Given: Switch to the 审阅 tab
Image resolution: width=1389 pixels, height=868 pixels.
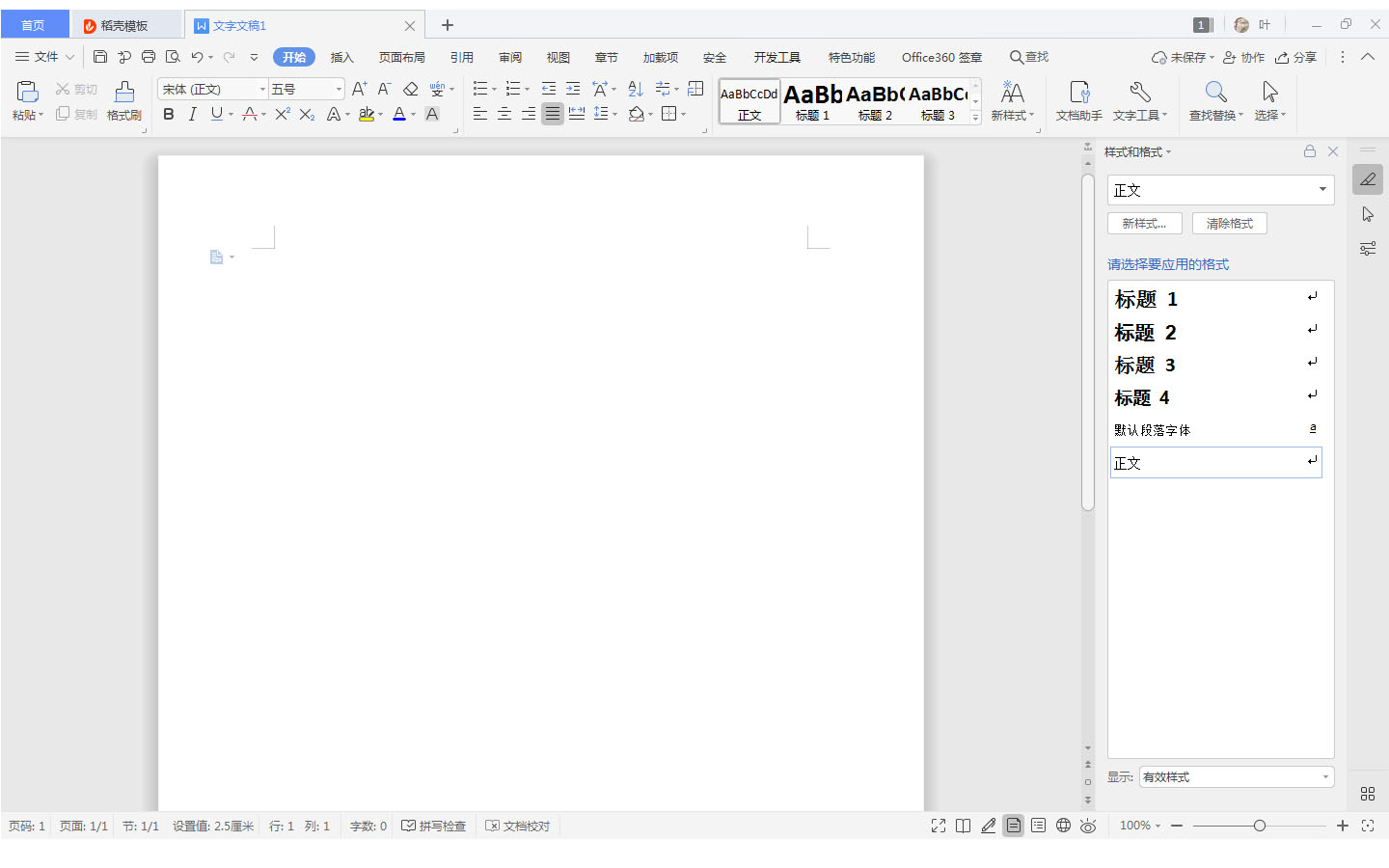Looking at the screenshot, I should click(x=510, y=57).
